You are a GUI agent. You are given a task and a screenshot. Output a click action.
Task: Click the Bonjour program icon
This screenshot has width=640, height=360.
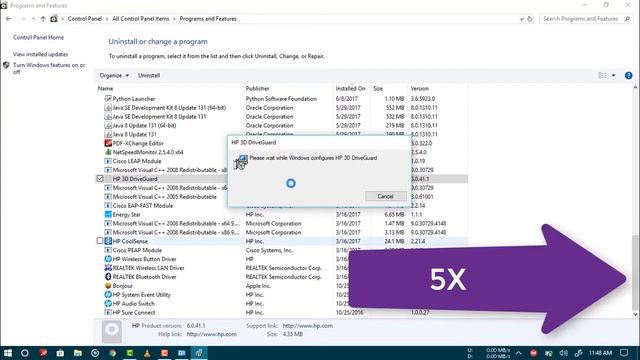[x=108, y=286]
